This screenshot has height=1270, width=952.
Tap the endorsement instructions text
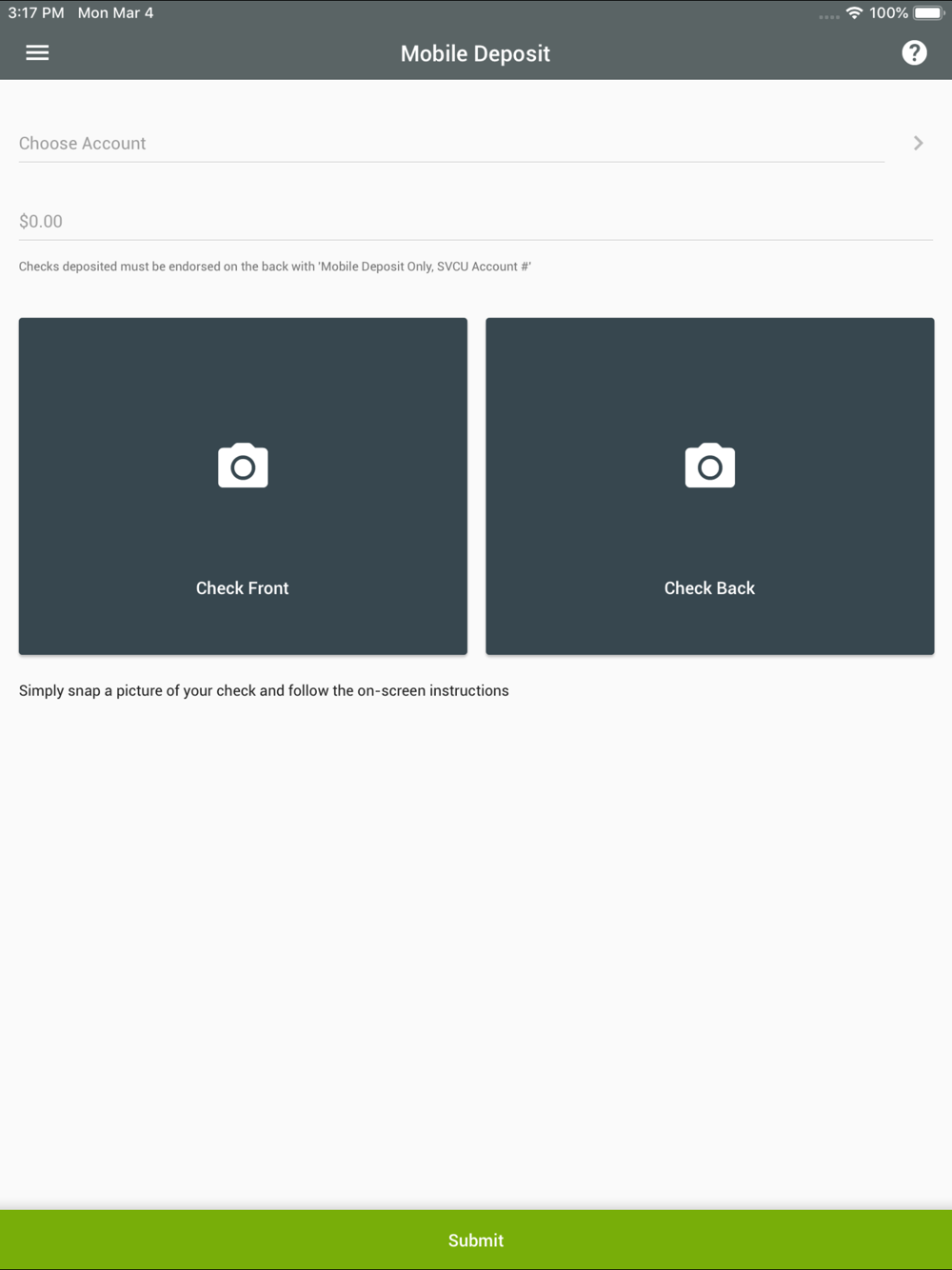click(x=275, y=267)
